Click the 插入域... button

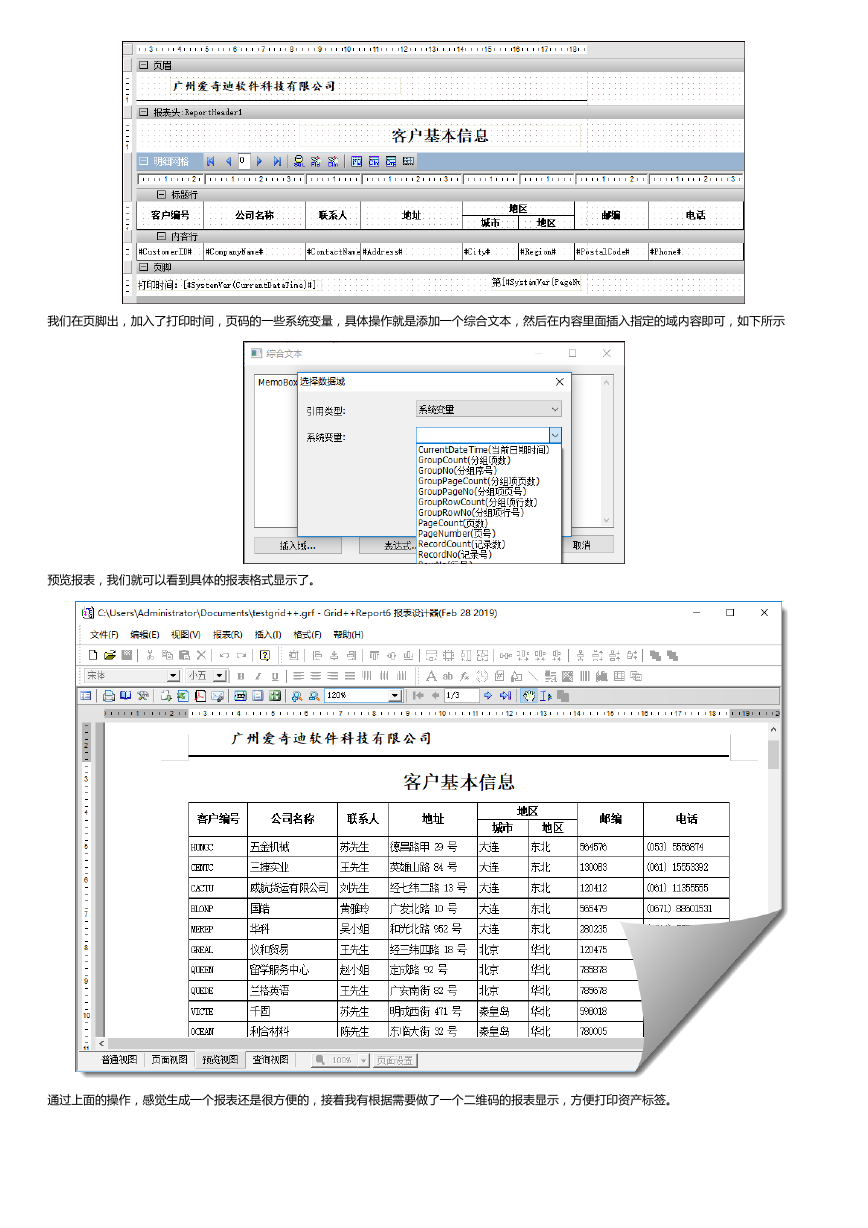tap(297, 545)
